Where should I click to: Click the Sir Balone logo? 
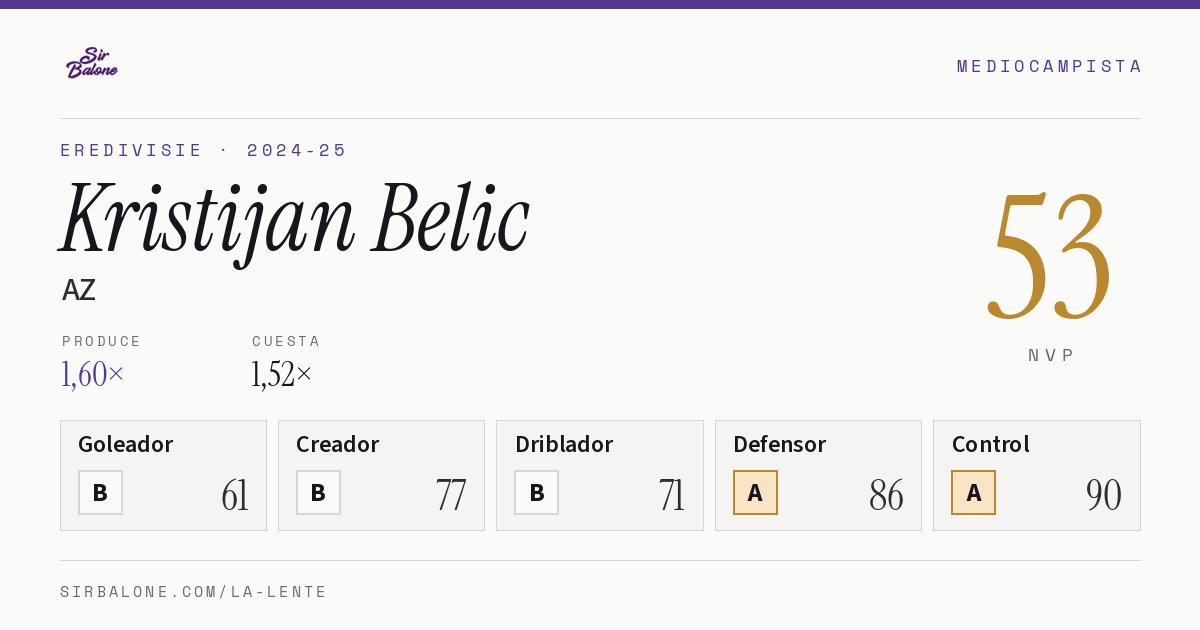click(92, 63)
